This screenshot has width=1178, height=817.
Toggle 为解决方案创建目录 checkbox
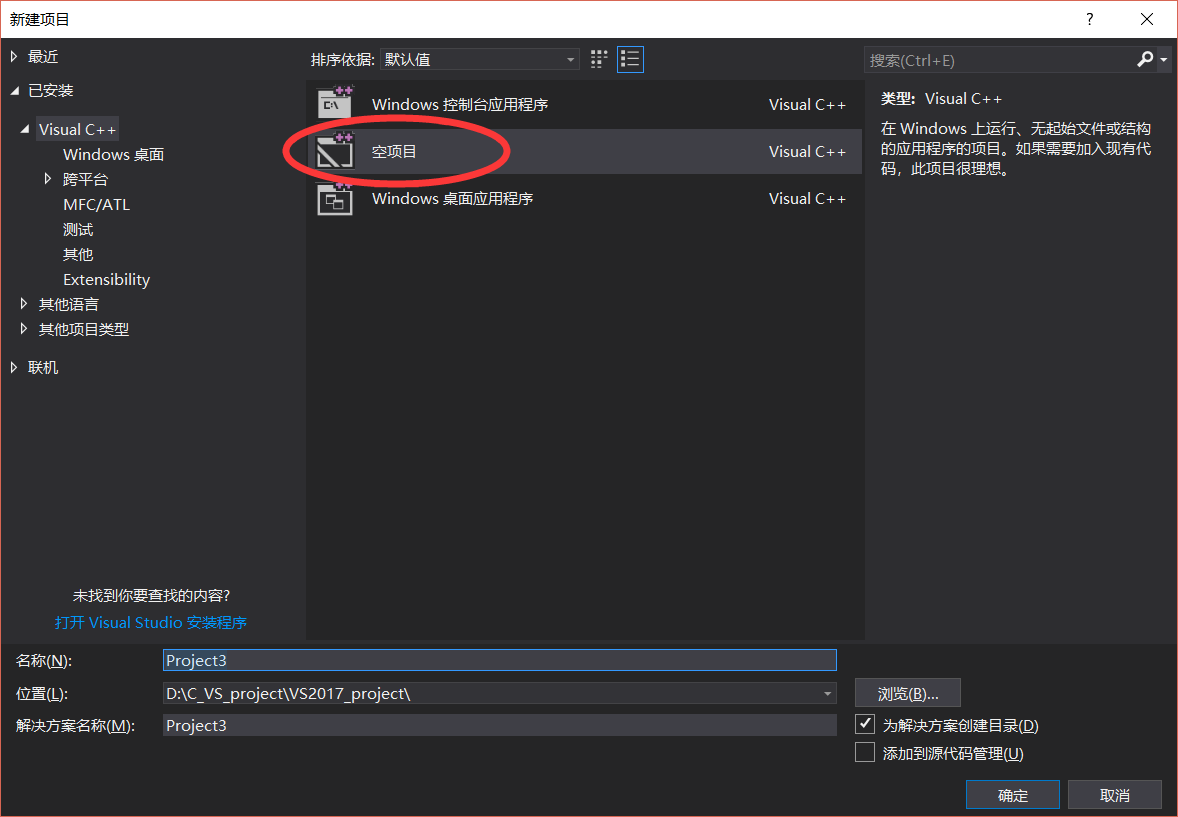tap(865, 725)
